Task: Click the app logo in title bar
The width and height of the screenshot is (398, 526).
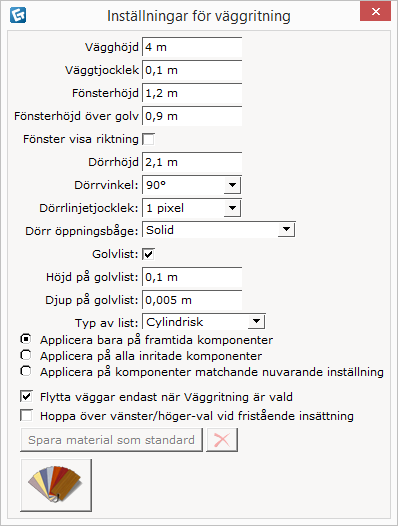Action: [18, 15]
